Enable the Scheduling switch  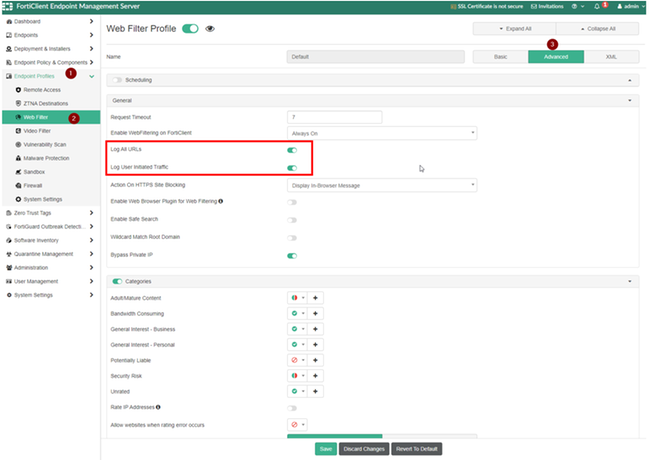coord(117,80)
